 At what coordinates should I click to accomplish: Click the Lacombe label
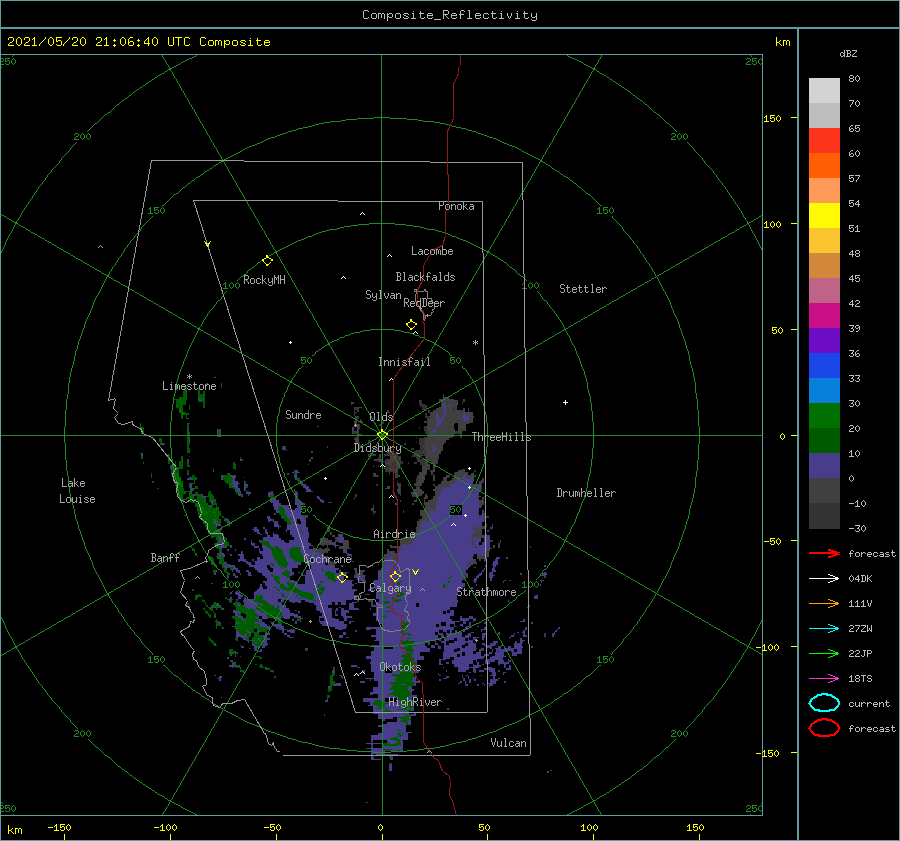click(x=432, y=251)
